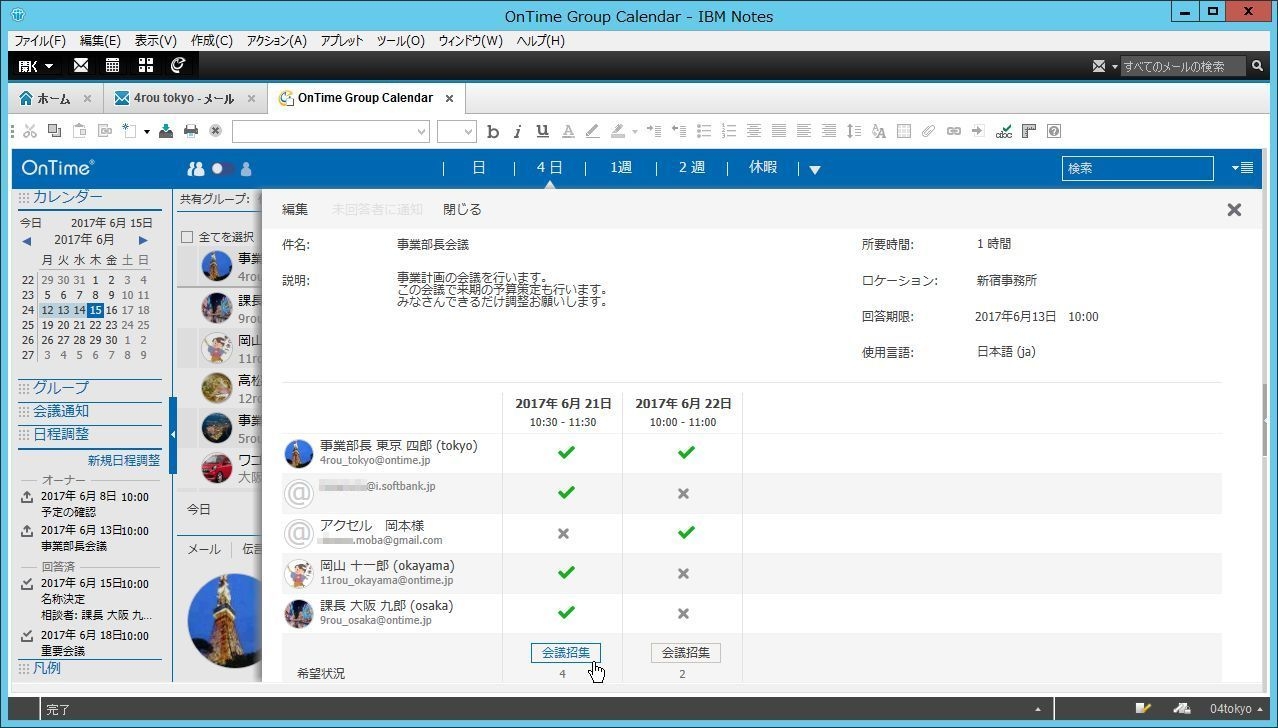Click the spell check icon

[1004, 131]
